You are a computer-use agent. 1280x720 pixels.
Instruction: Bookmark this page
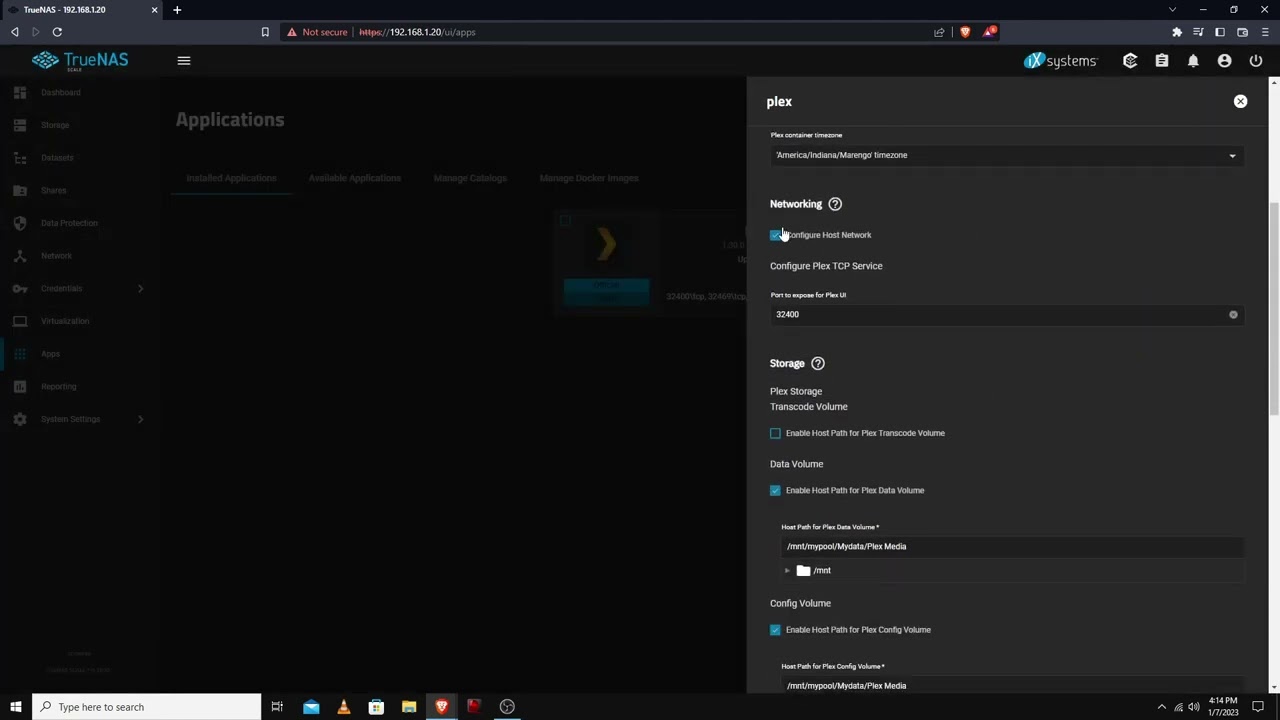click(265, 32)
